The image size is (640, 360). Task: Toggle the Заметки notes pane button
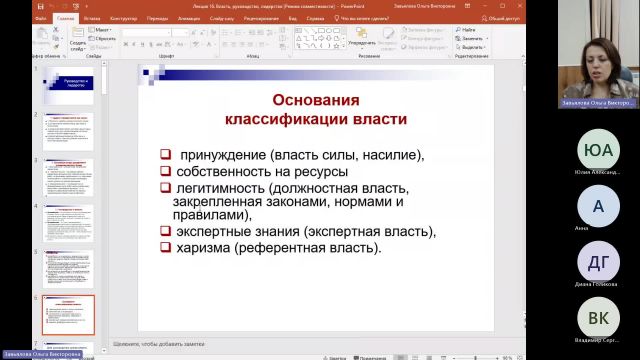[335, 358]
